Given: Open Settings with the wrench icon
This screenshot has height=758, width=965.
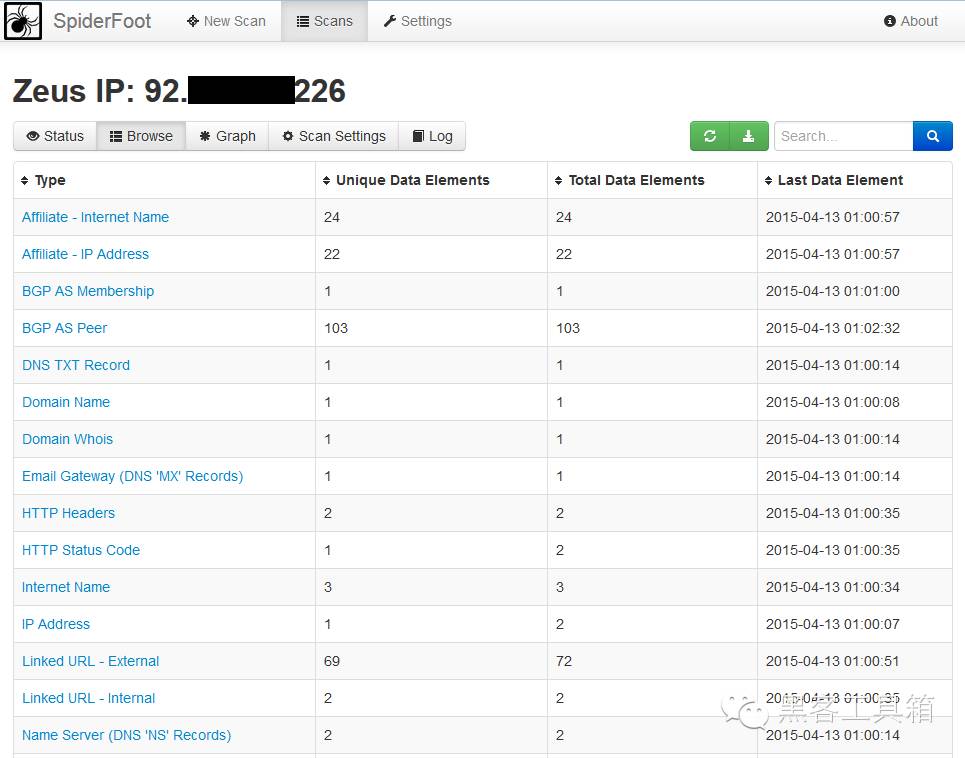Looking at the screenshot, I should 418,21.
